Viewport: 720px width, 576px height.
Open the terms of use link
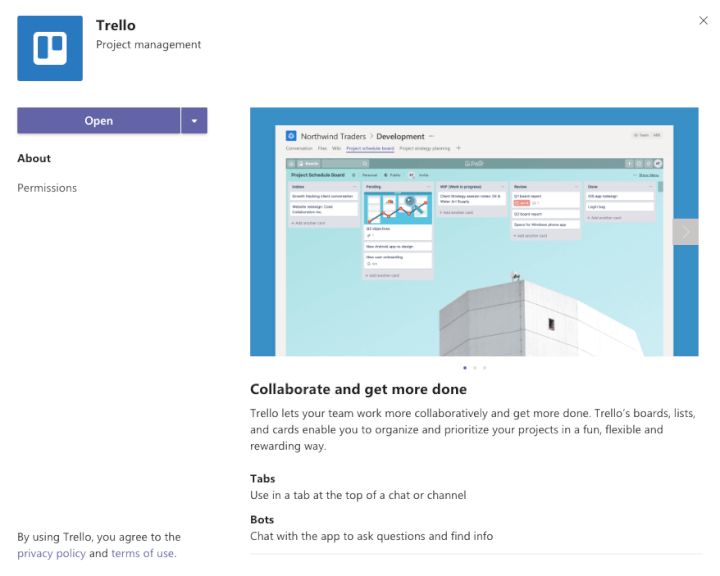pyautogui.click(x=142, y=553)
